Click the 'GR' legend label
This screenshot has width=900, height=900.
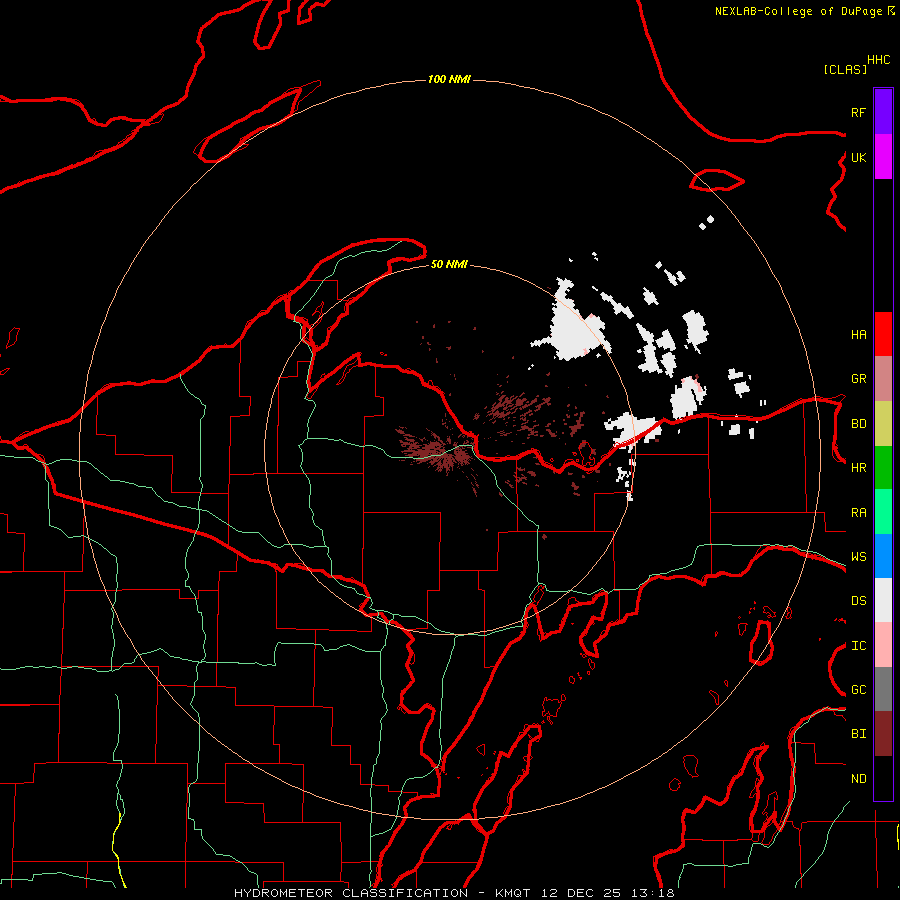click(858, 379)
